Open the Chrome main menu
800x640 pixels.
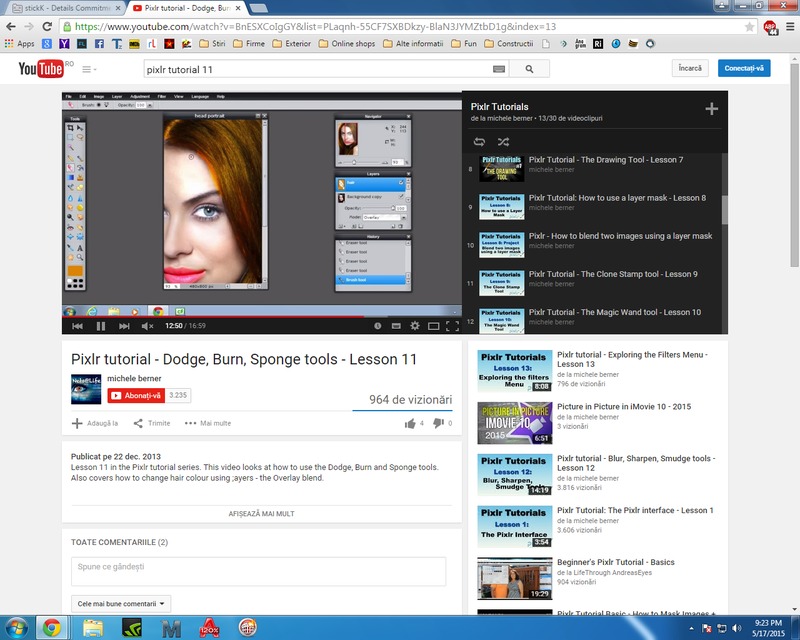click(x=789, y=27)
